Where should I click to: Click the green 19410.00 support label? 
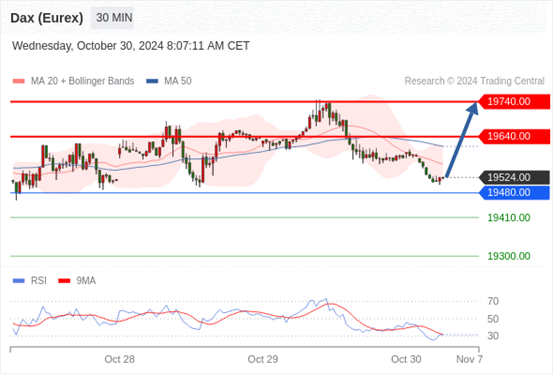(x=509, y=218)
